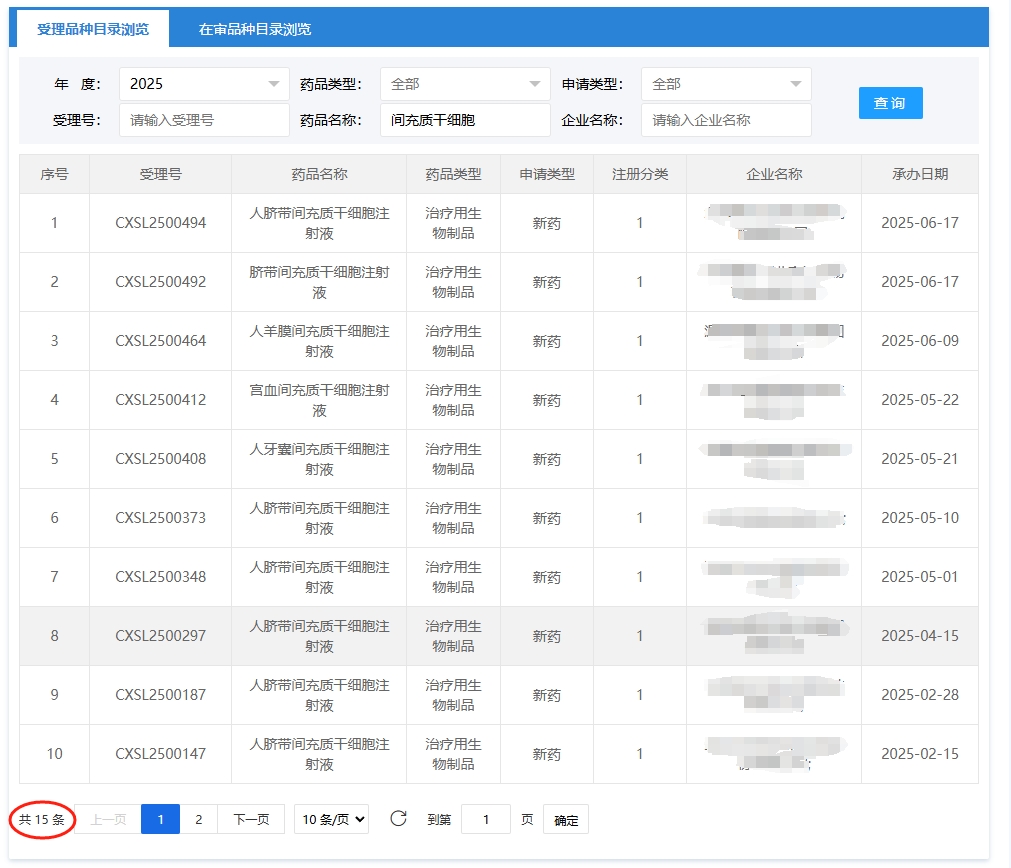Select the 受理品种目录浏览 tab

tap(93, 29)
